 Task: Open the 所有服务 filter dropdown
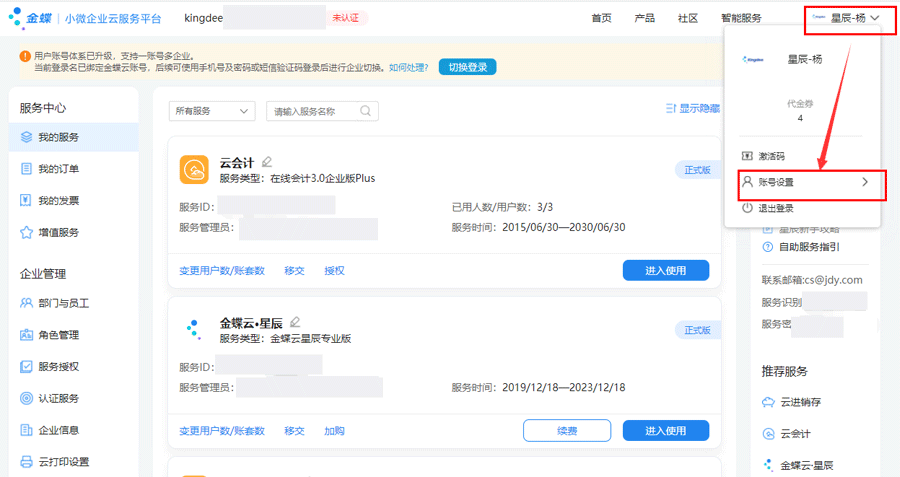[212, 111]
